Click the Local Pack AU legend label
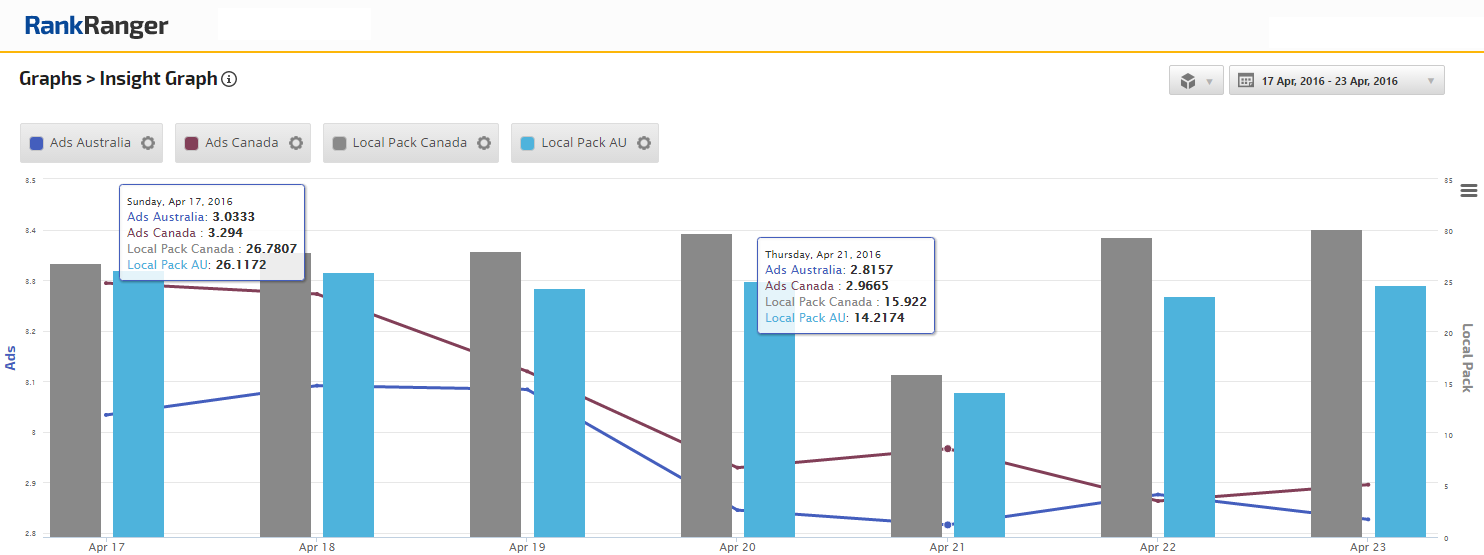 click(583, 143)
